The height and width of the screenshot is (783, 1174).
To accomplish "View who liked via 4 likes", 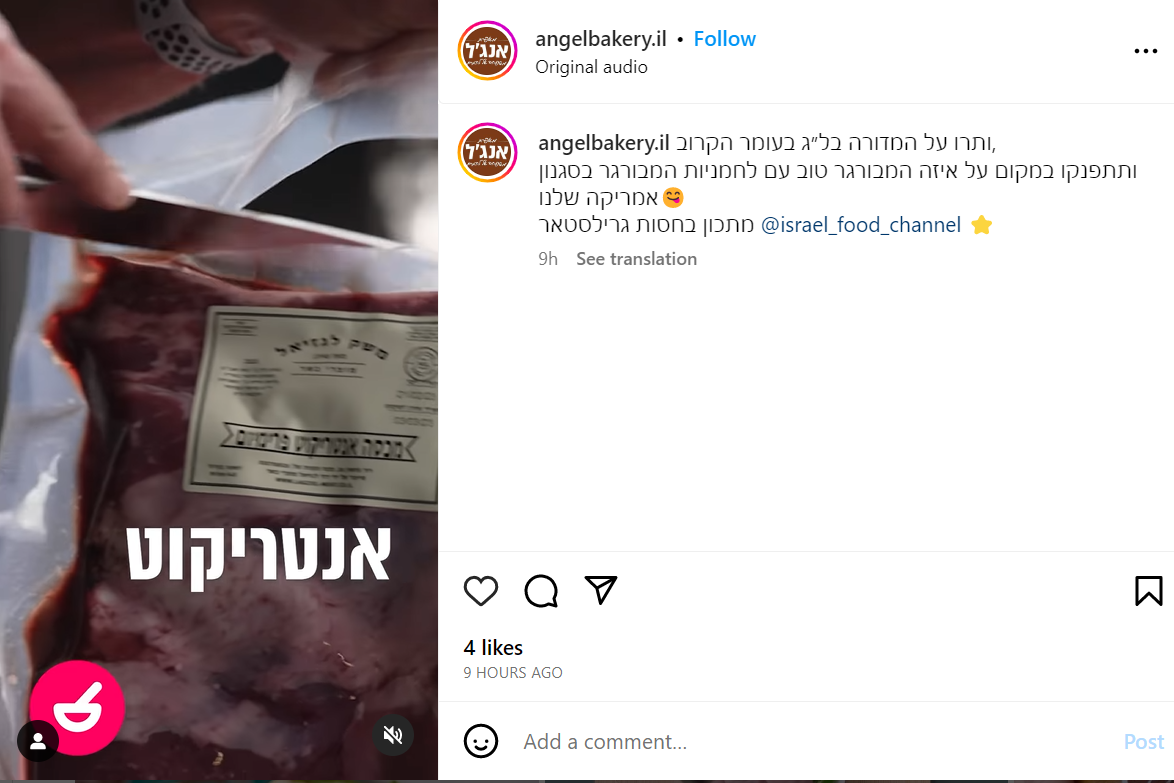I will [x=493, y=648].
